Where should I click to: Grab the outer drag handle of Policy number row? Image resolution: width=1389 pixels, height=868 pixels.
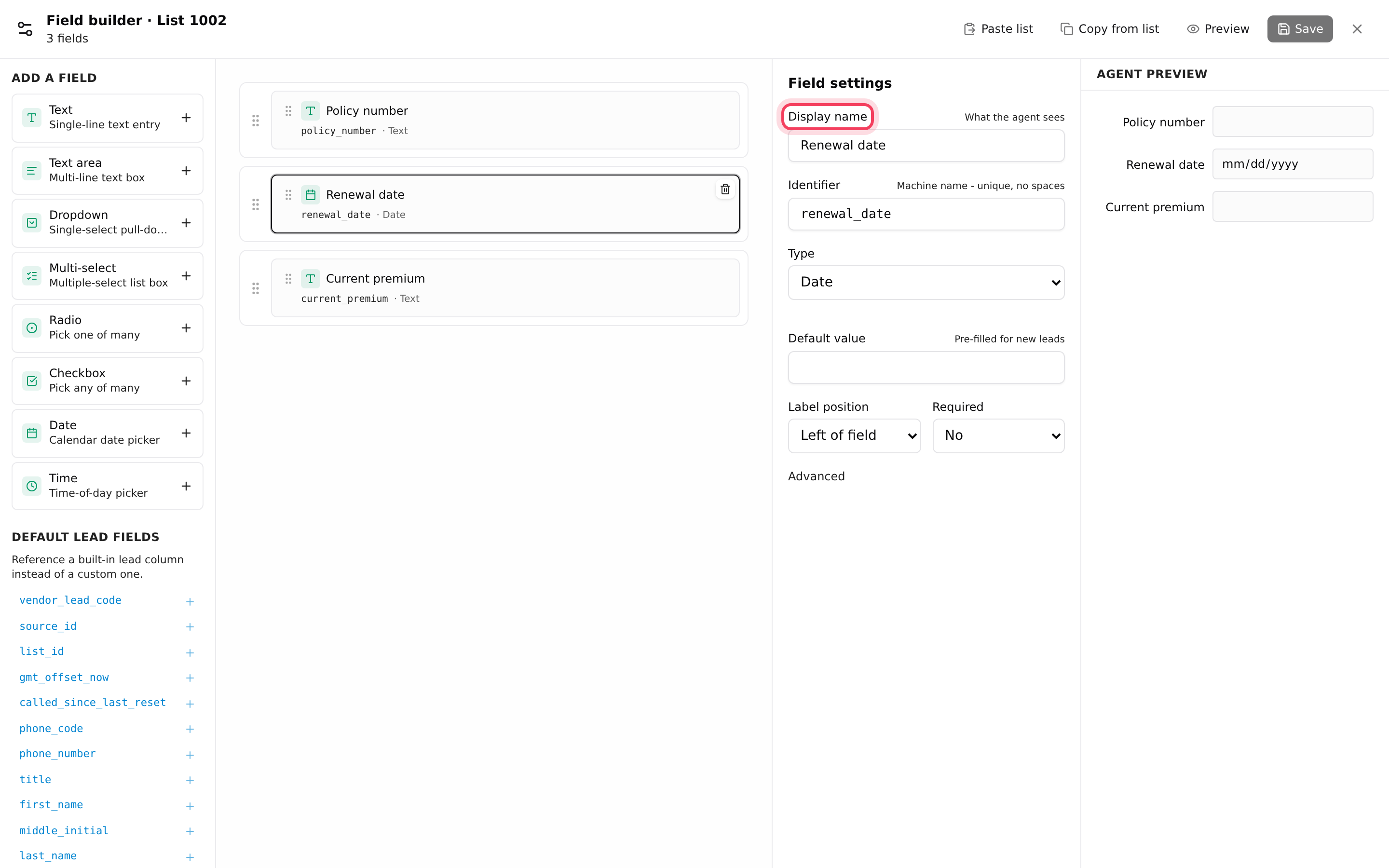point(256,120)
